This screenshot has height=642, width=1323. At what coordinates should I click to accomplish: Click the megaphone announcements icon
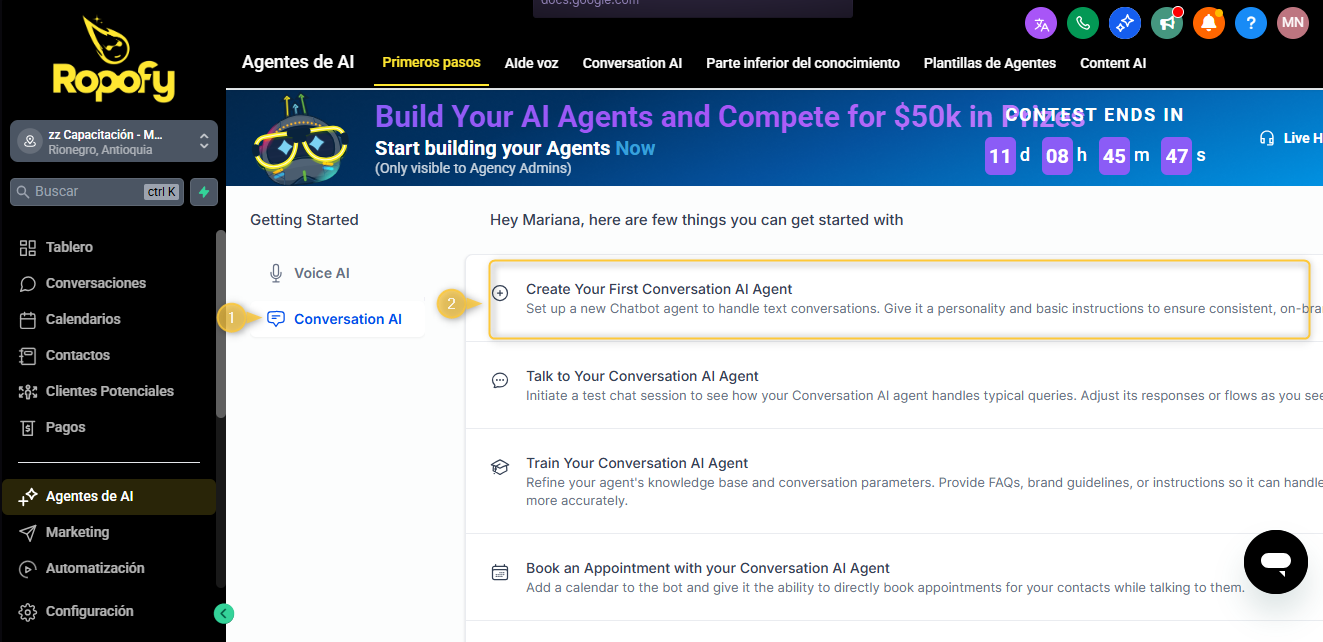pyautogui.click(x=1167, y=23)
